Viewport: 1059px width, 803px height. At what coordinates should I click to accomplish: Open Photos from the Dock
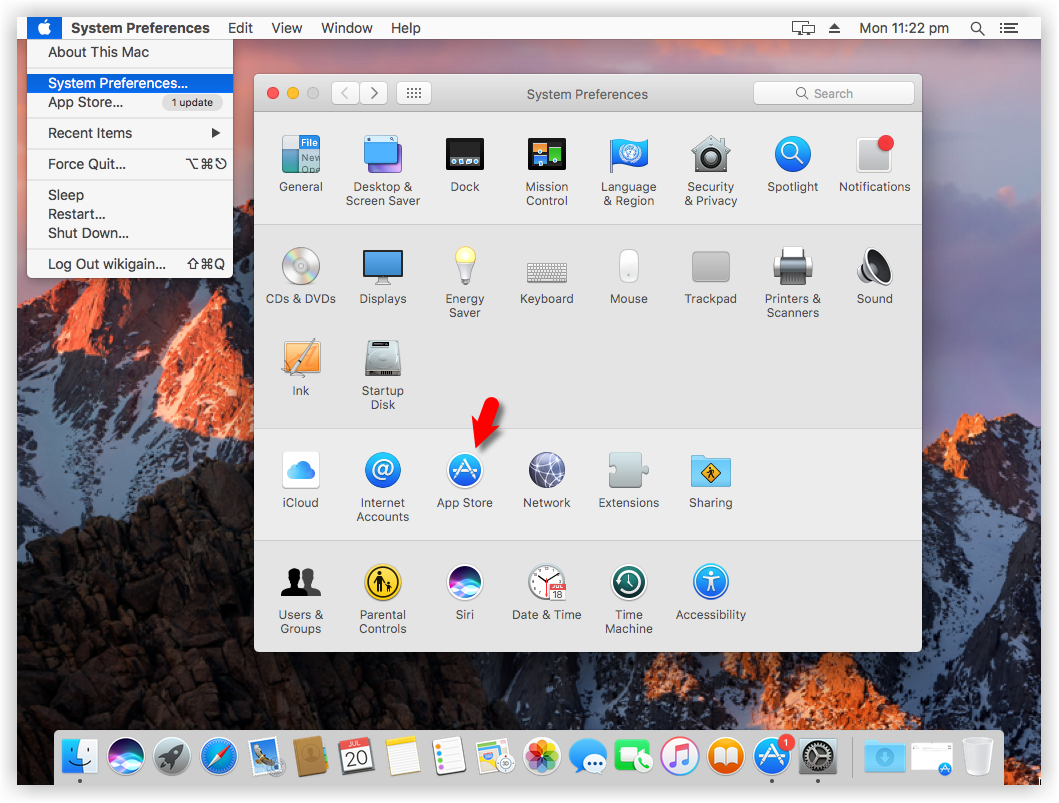pos(542,755)
